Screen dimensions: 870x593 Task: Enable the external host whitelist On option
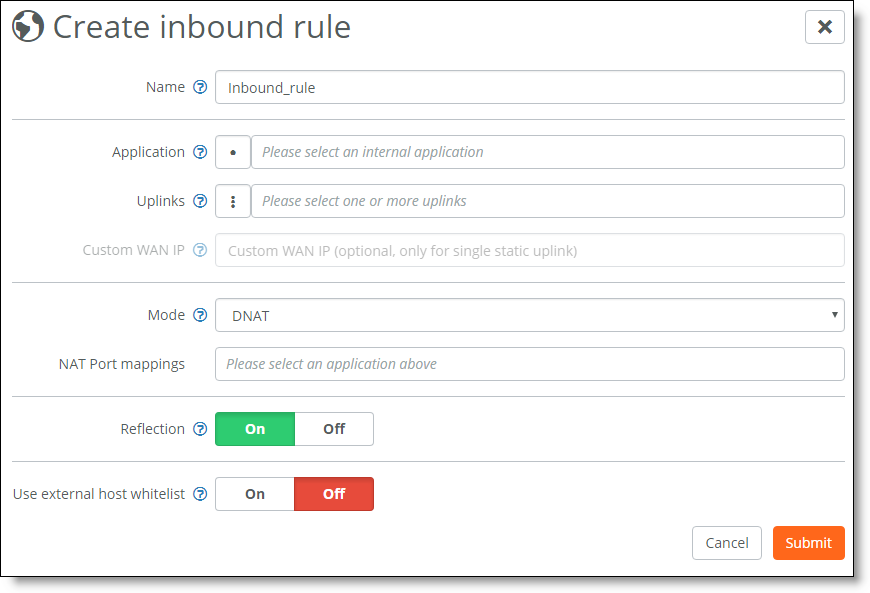[255, 494]
